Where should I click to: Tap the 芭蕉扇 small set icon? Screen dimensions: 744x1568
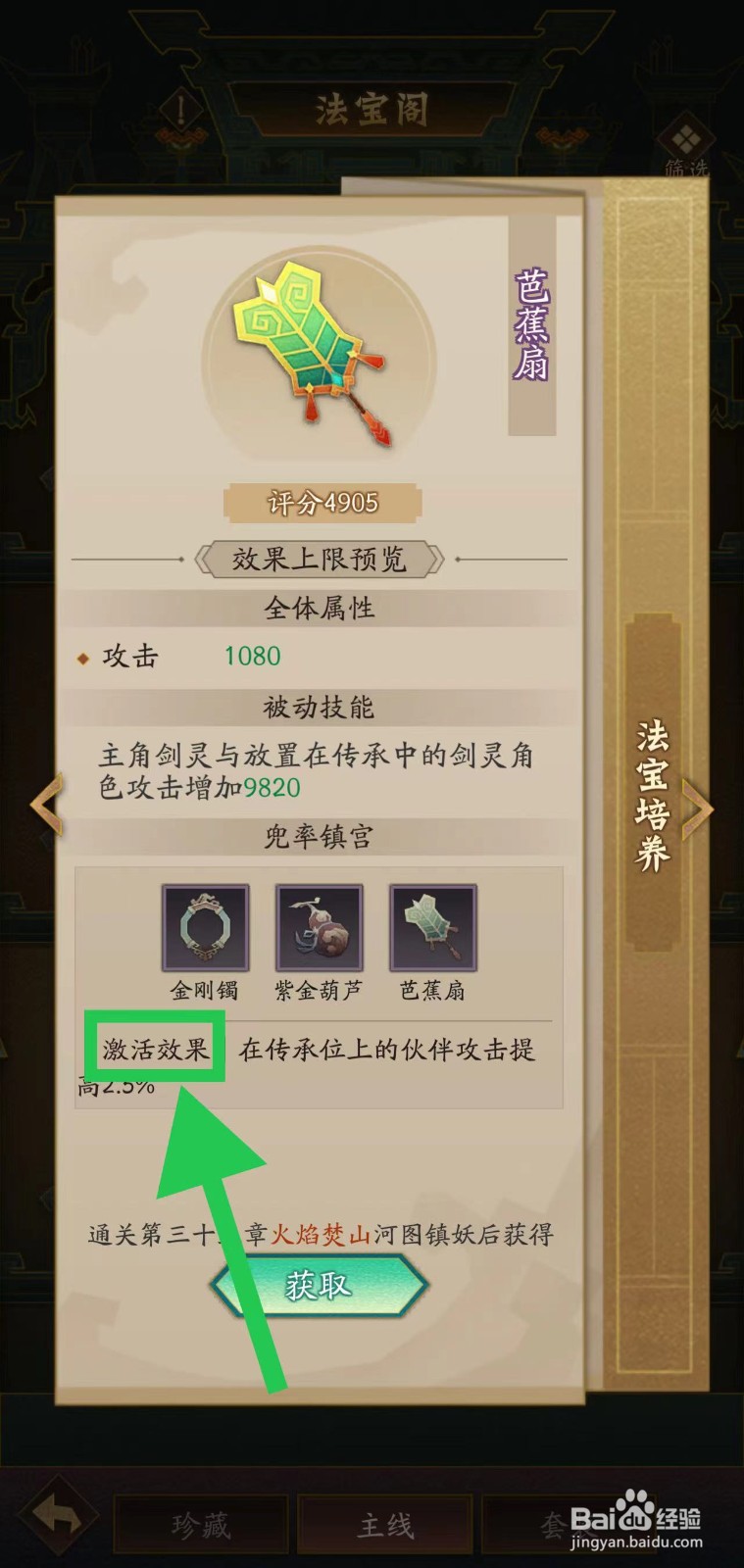pyautogui.click(x=432, y=927)
